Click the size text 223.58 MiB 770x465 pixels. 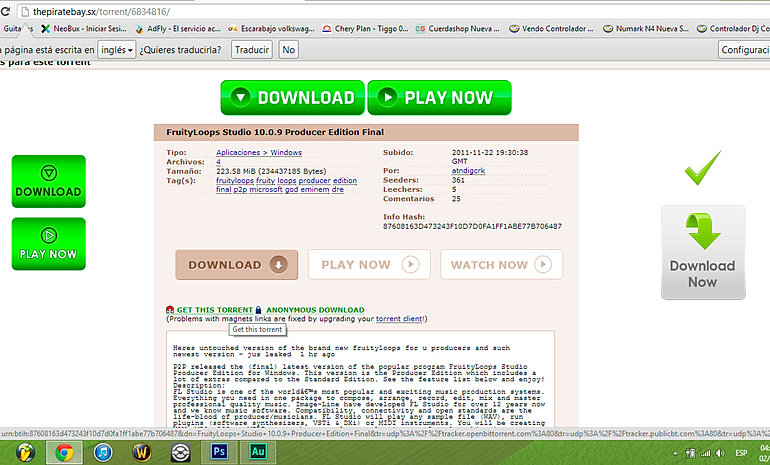click(x=271, y=171)
